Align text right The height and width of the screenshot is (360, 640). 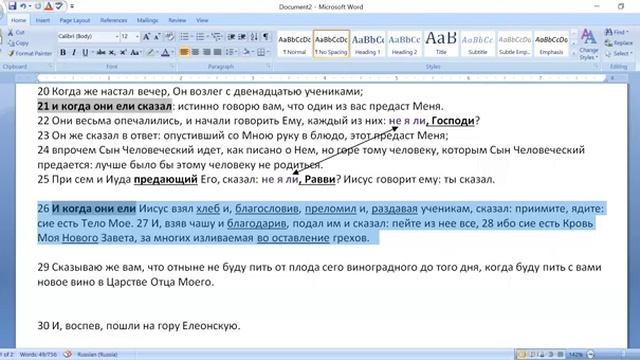207,52
